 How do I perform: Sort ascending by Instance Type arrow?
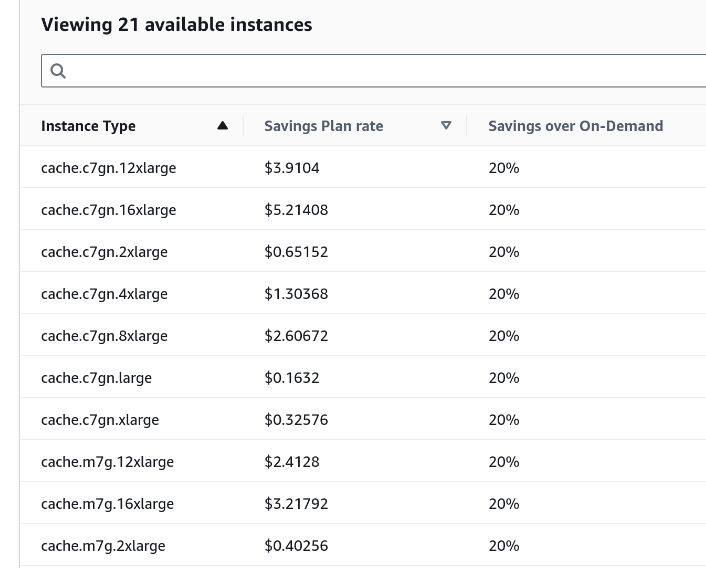coord(222,126)
